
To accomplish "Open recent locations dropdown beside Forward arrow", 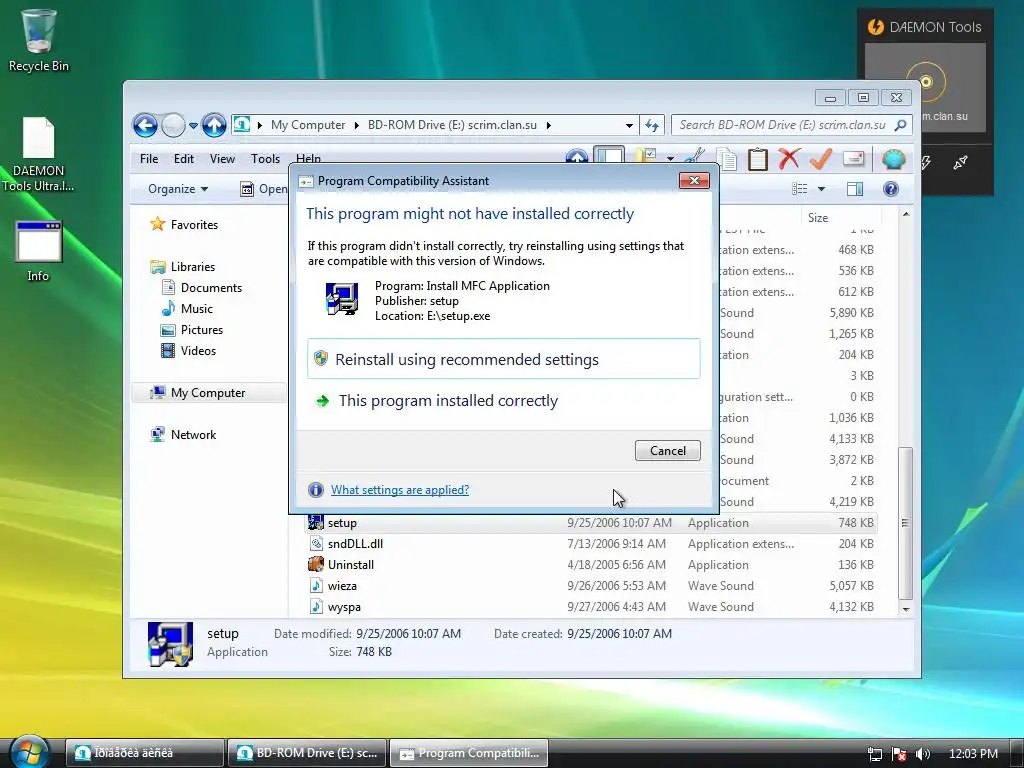I will pyautogui.click(x=193, y=125).
